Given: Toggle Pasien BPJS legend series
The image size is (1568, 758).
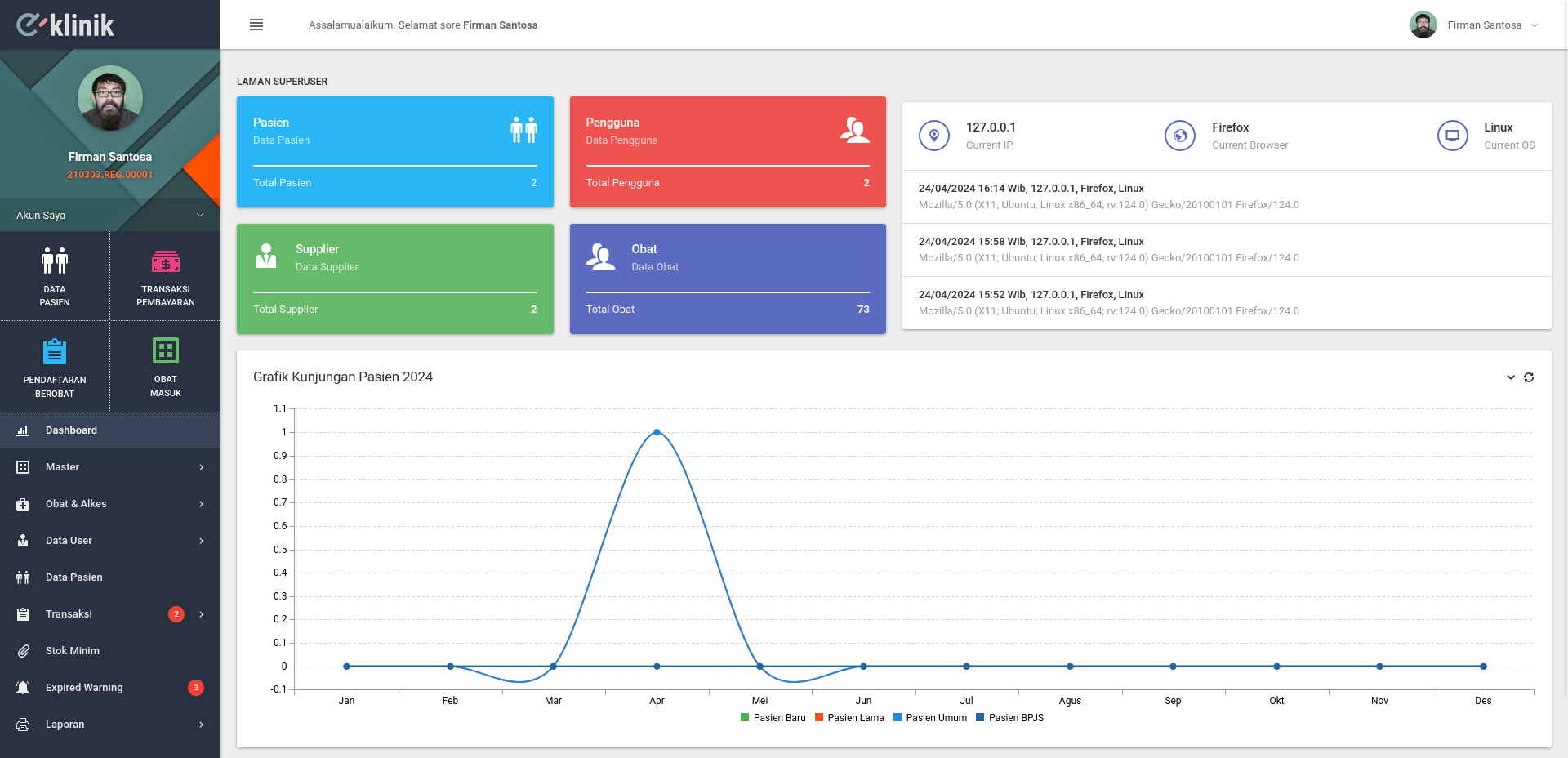Looking at the screenshot, I should 1009,718.
